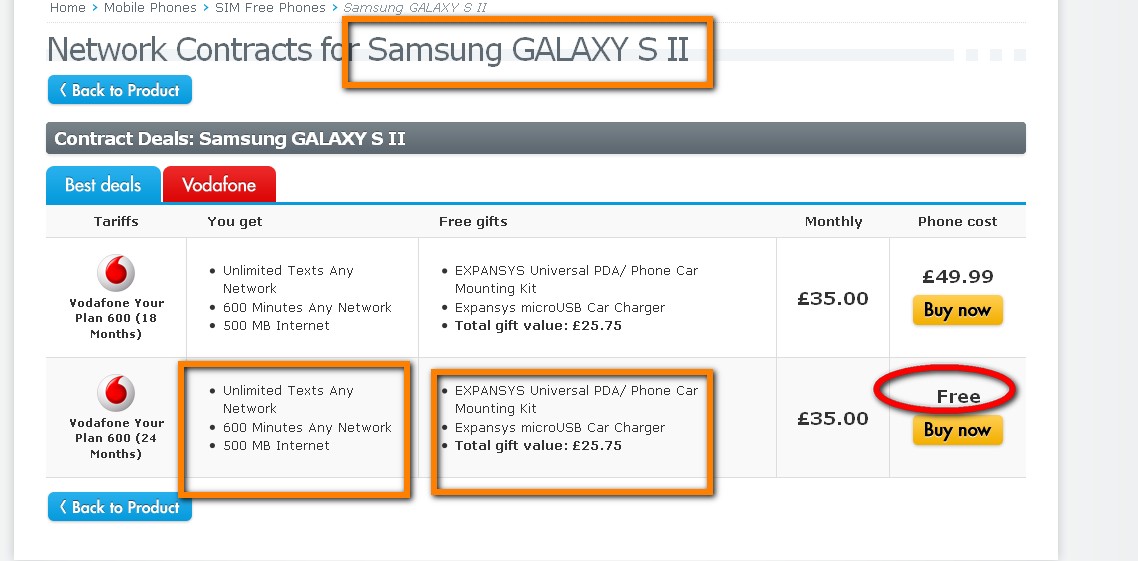Screen dimensions: 1138x561
Task: Click the Contract Deals: Samsung GALAXY S II header bar
Action: [535, 139]
